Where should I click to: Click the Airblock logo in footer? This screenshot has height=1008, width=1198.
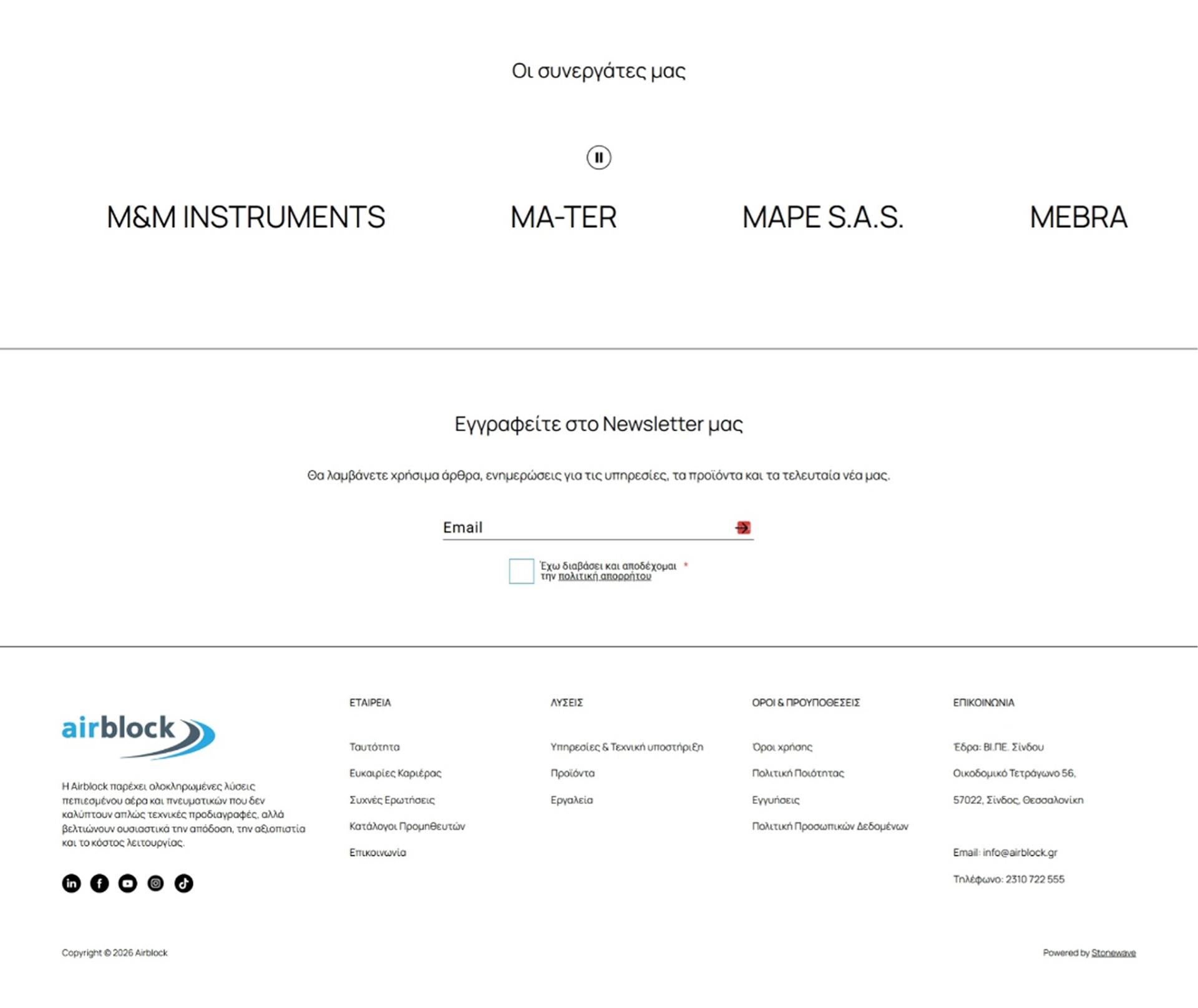coord(139,736)
